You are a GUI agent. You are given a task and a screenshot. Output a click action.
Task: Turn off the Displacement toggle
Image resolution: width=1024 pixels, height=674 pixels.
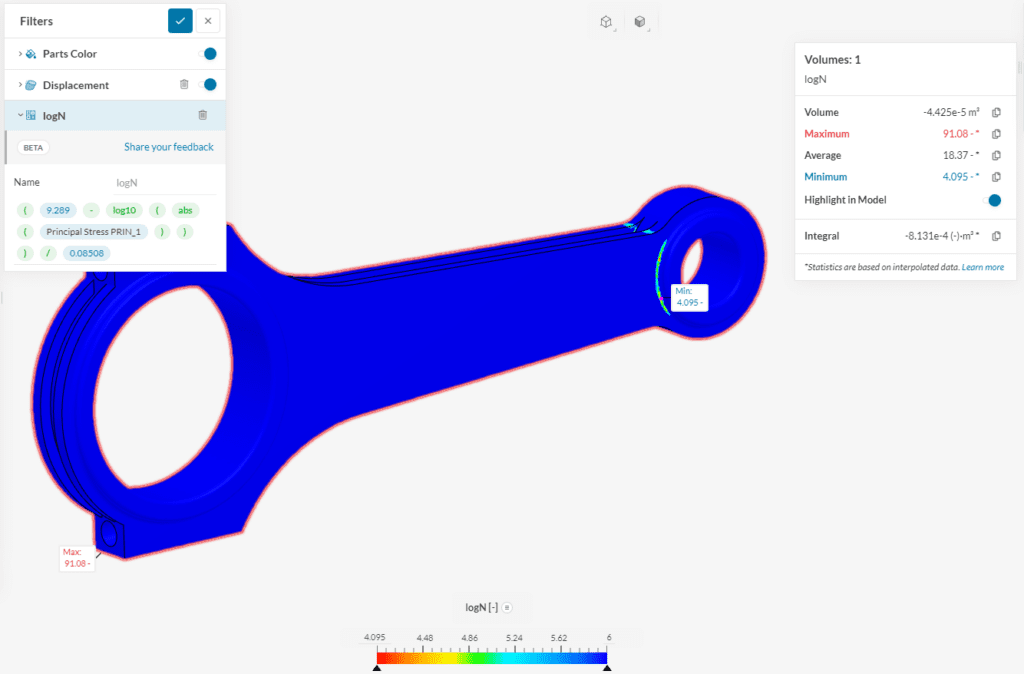209,84
